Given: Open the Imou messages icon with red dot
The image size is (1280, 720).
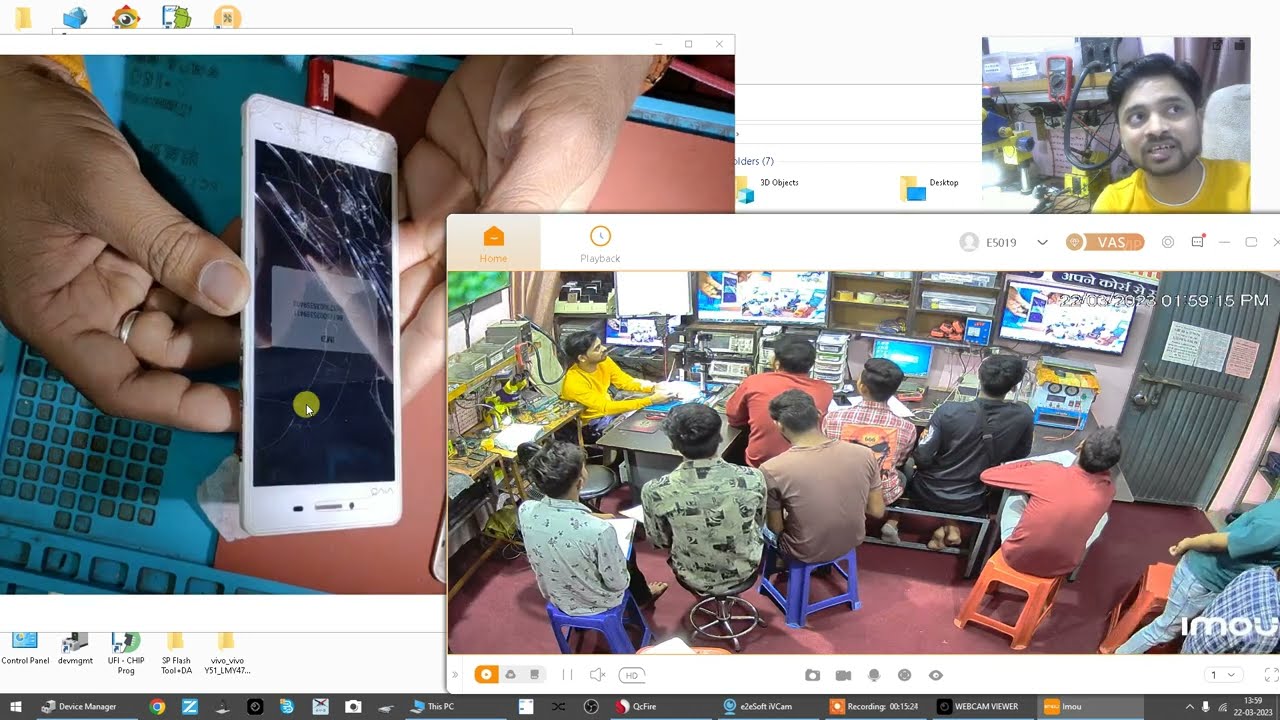Looking at the screenshot, I should pyautogui.click(x=1198, y=242).
